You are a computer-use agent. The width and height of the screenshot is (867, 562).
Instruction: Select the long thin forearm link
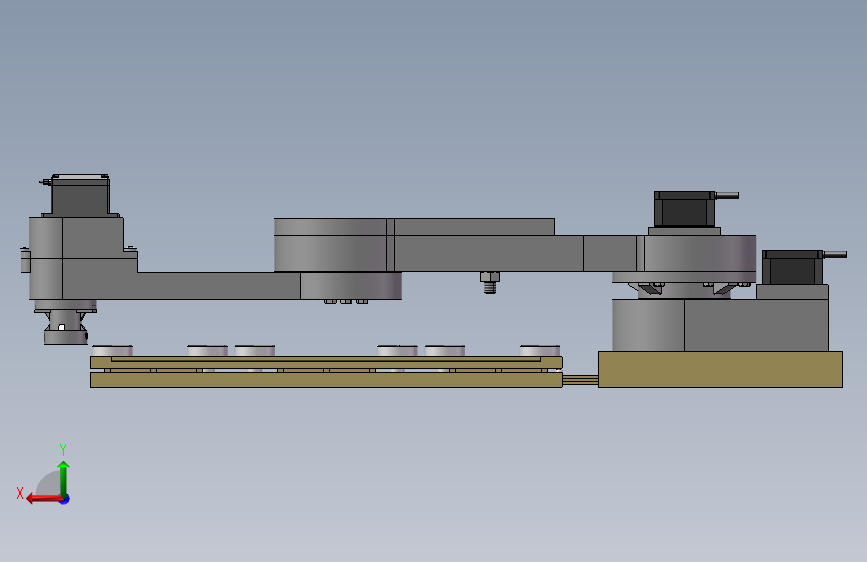(218, 285)
